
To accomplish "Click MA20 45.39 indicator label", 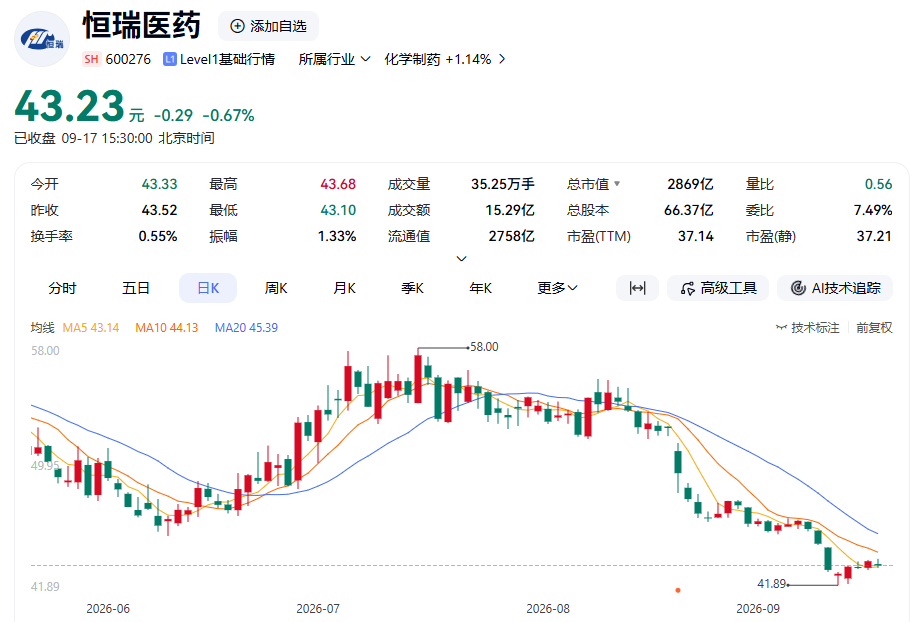I will pyautogui.click(x=246, y=328).
